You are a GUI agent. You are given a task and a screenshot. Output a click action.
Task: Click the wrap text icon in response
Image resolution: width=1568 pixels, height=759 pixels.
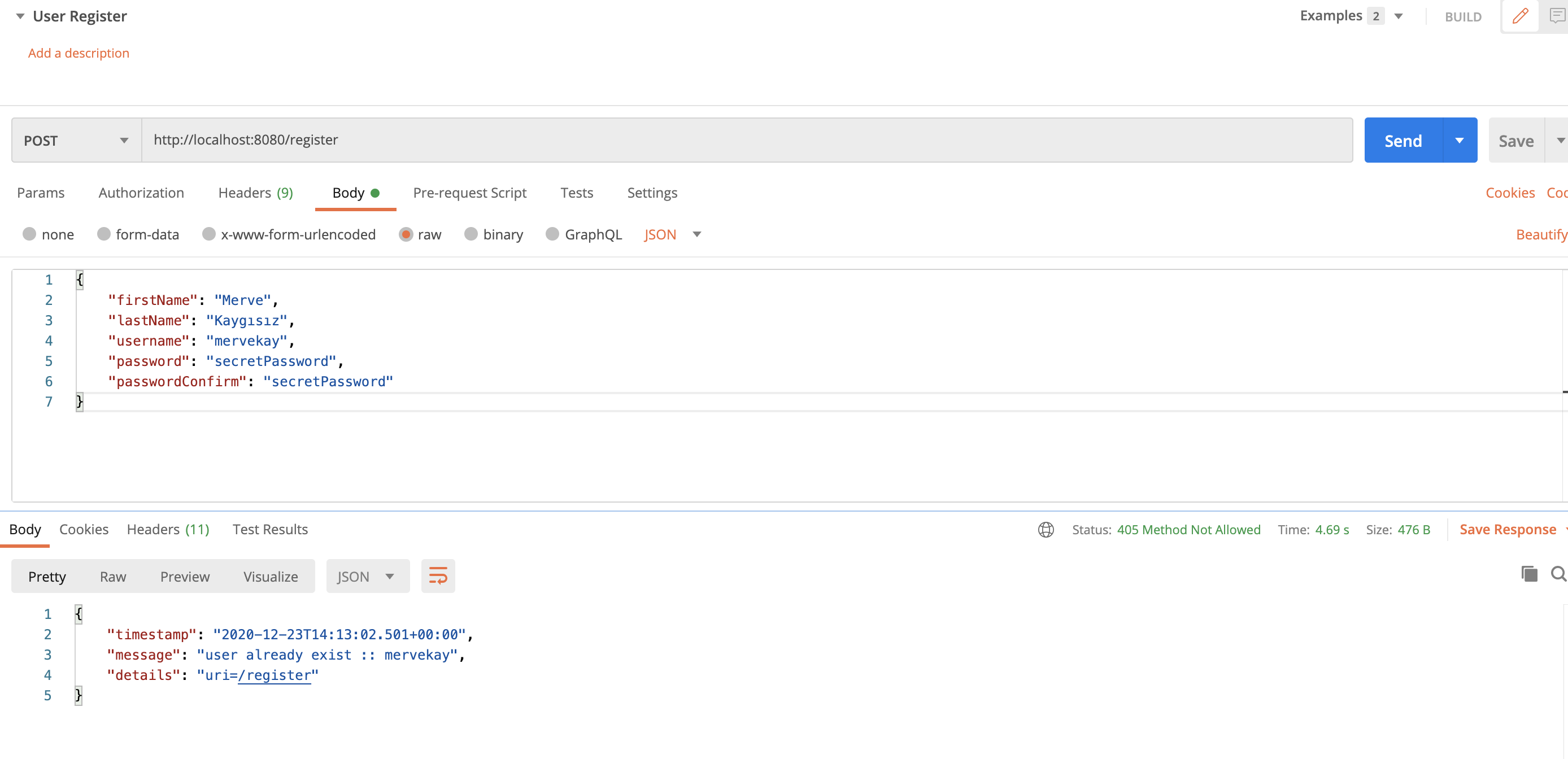click(437, 576)
